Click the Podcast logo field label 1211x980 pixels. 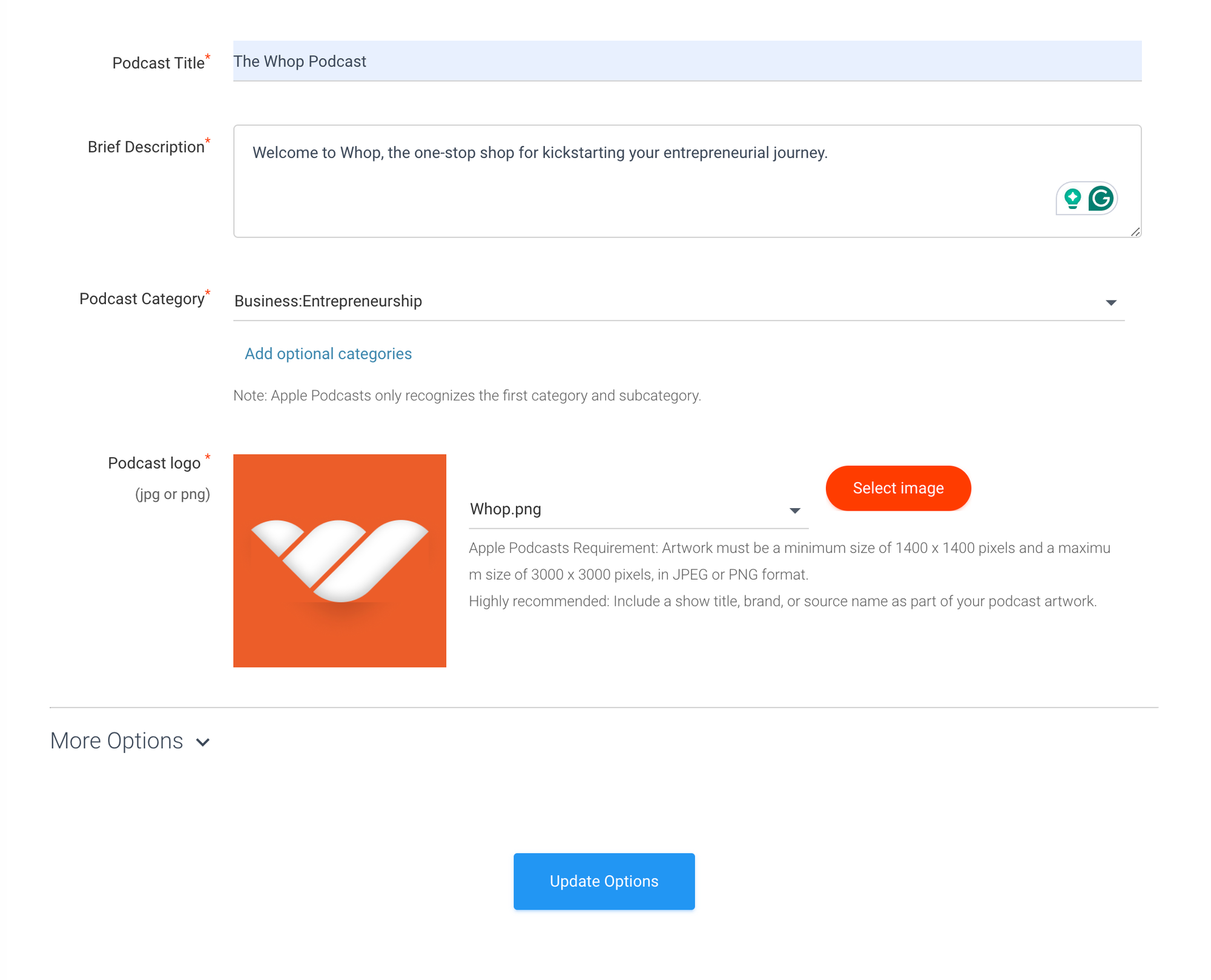tap(154, 463)
